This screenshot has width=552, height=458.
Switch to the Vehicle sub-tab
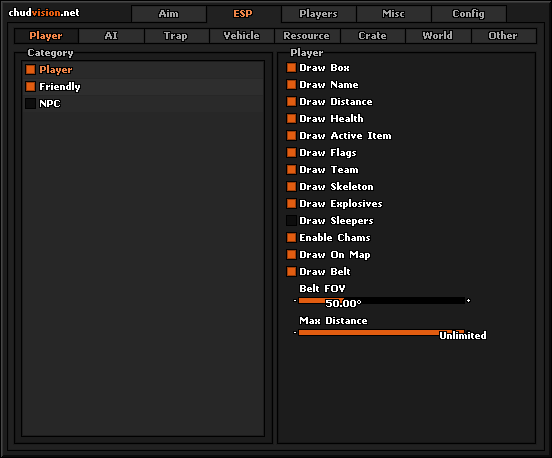coord(242,36)
